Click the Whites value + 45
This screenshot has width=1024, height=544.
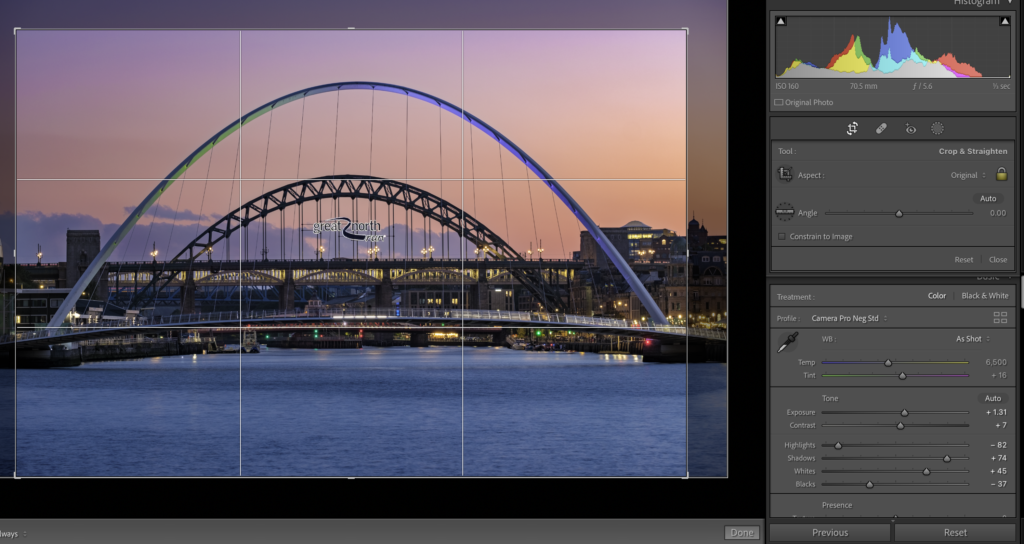pos(998,471)
